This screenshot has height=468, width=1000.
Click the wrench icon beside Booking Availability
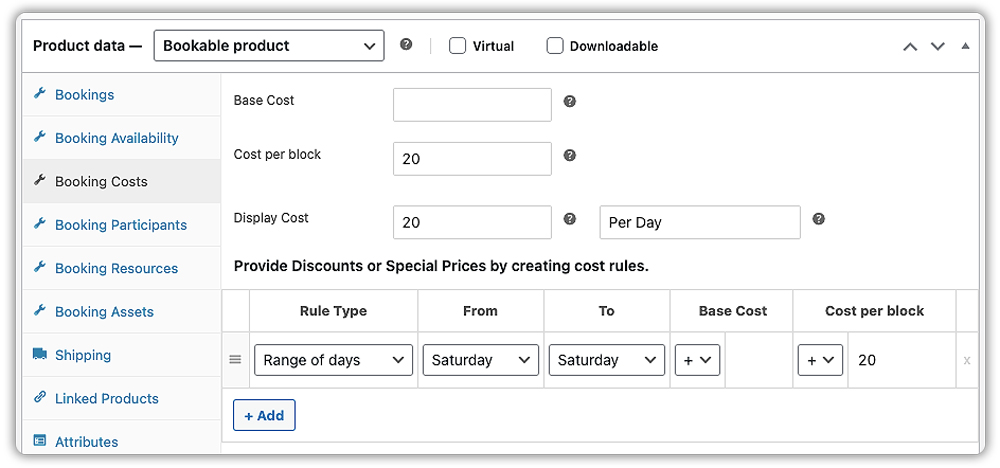coord(40,137)
